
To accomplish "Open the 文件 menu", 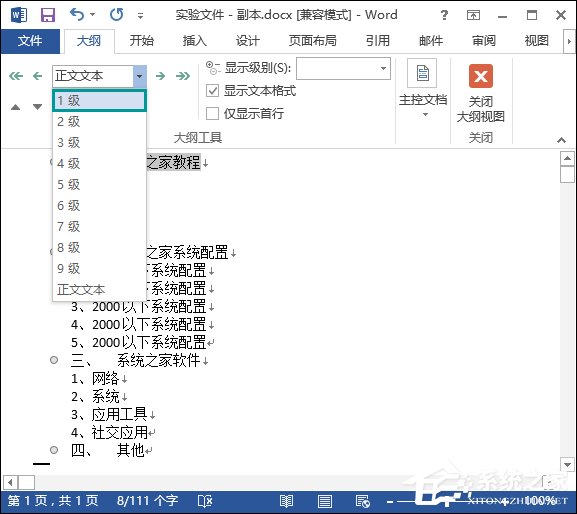I will [x=30, y=40].
